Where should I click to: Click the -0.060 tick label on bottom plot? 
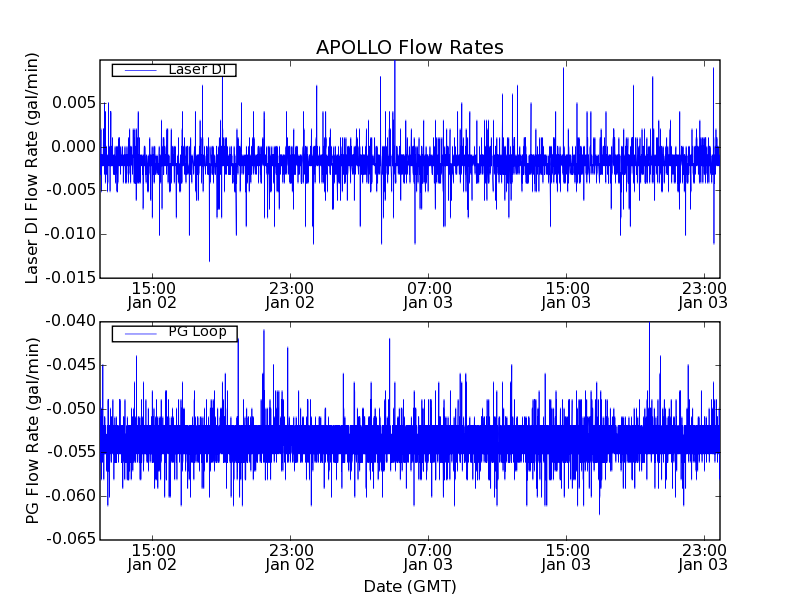71,495
